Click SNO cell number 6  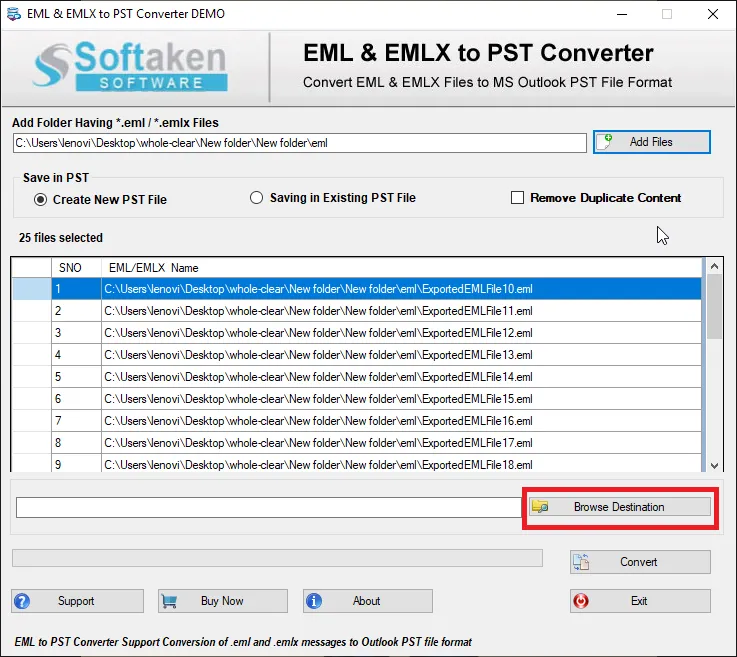[x=76, y=399]
